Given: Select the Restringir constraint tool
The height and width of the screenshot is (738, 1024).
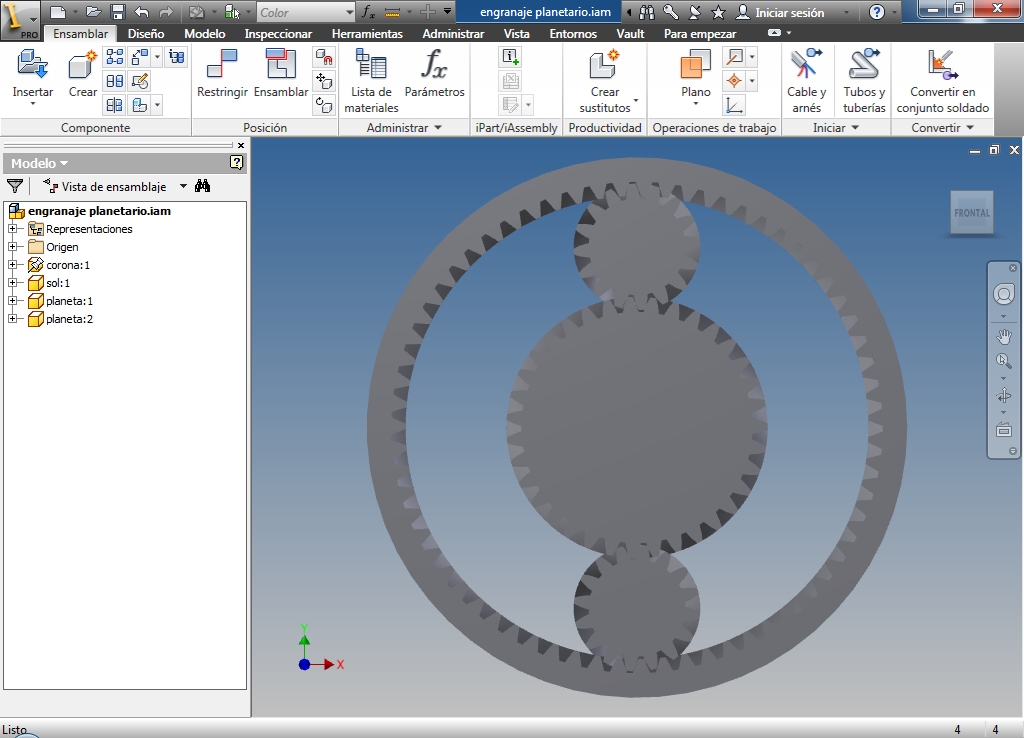Looking at the screenshot, I should 222,67.
